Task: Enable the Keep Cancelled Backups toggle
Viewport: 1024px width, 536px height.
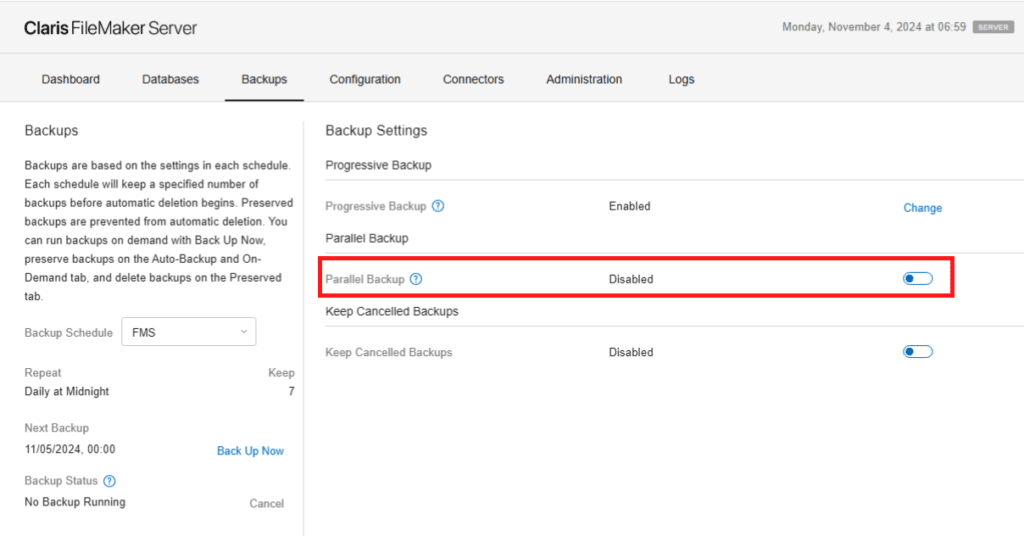Action: [x=918, y=352]
